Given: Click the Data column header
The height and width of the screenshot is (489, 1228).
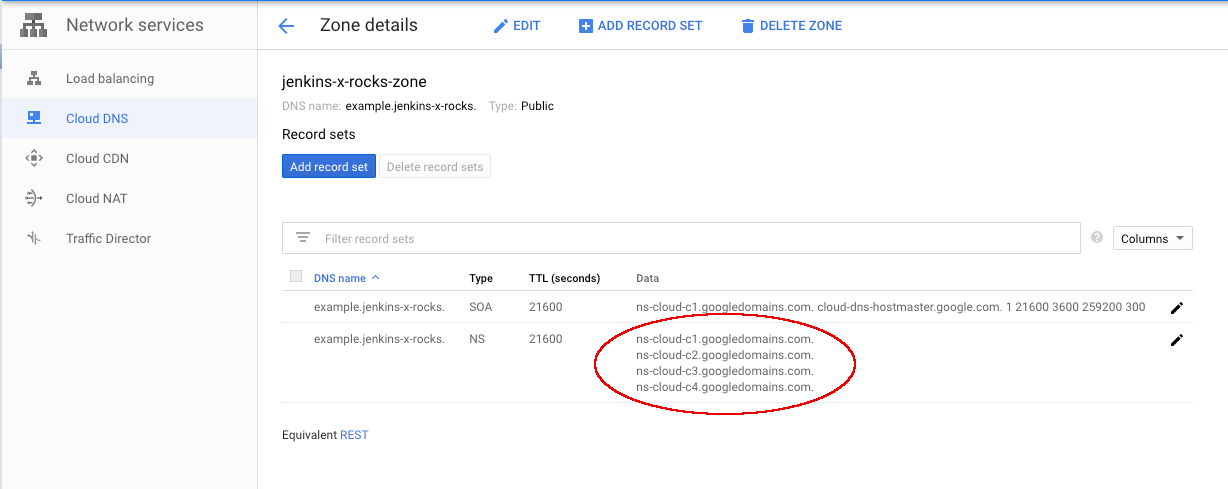Looking at the screenshot, I should click(647, 278).
